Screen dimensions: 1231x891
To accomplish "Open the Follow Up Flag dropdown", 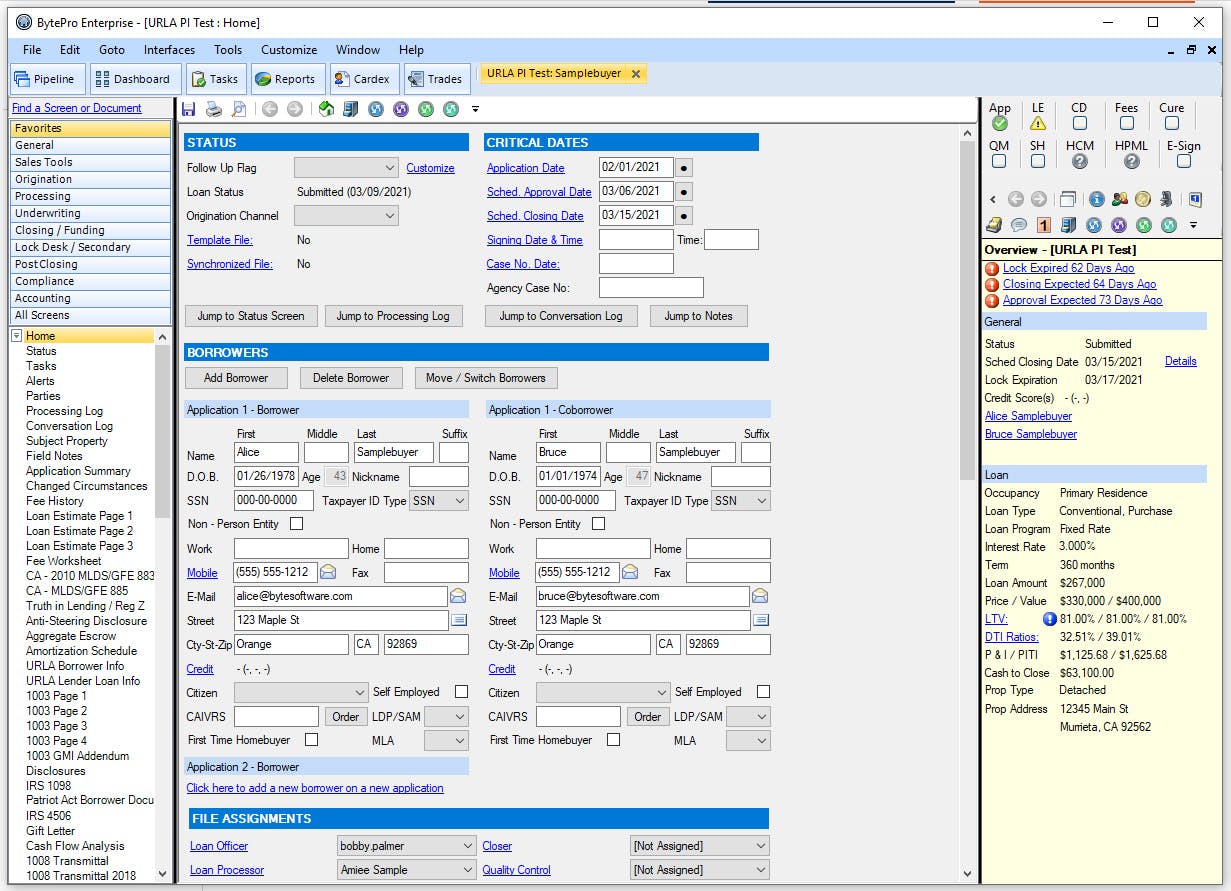I will (346, 168).
